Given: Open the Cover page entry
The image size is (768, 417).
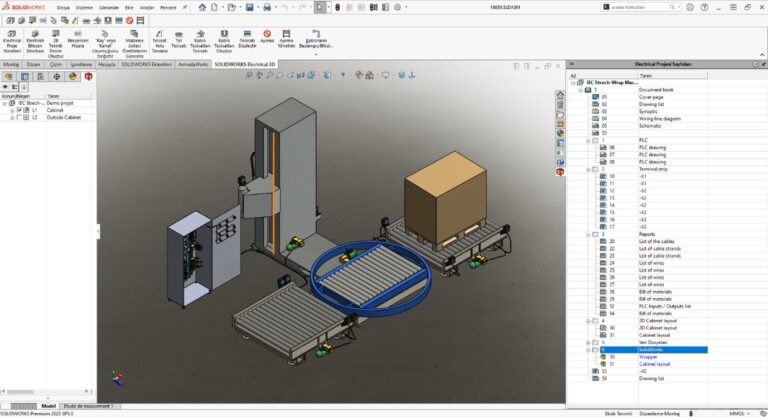Looking at the screenshot, I should pyautogui.click(x=650, y=97).
